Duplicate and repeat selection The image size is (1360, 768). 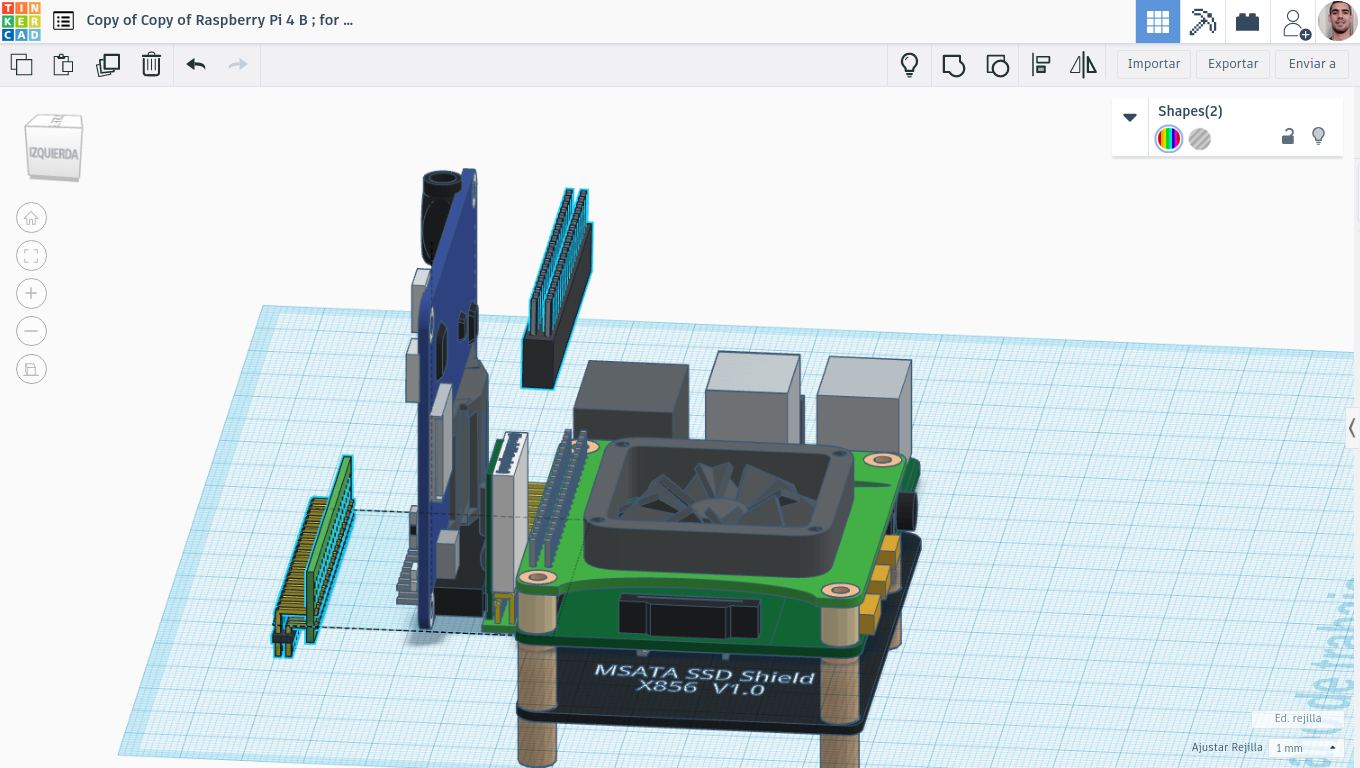point(107,65)
